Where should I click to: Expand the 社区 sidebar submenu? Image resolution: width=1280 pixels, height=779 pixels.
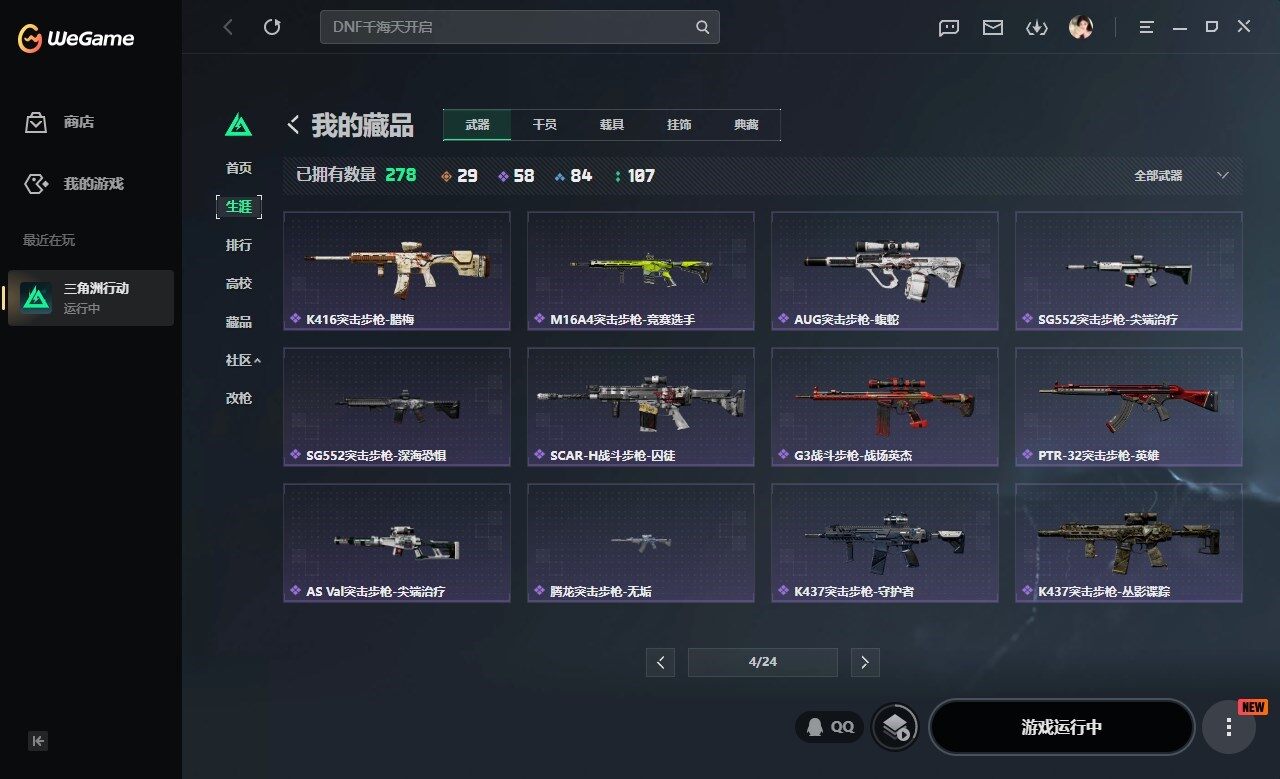click(x=243, y=360)
